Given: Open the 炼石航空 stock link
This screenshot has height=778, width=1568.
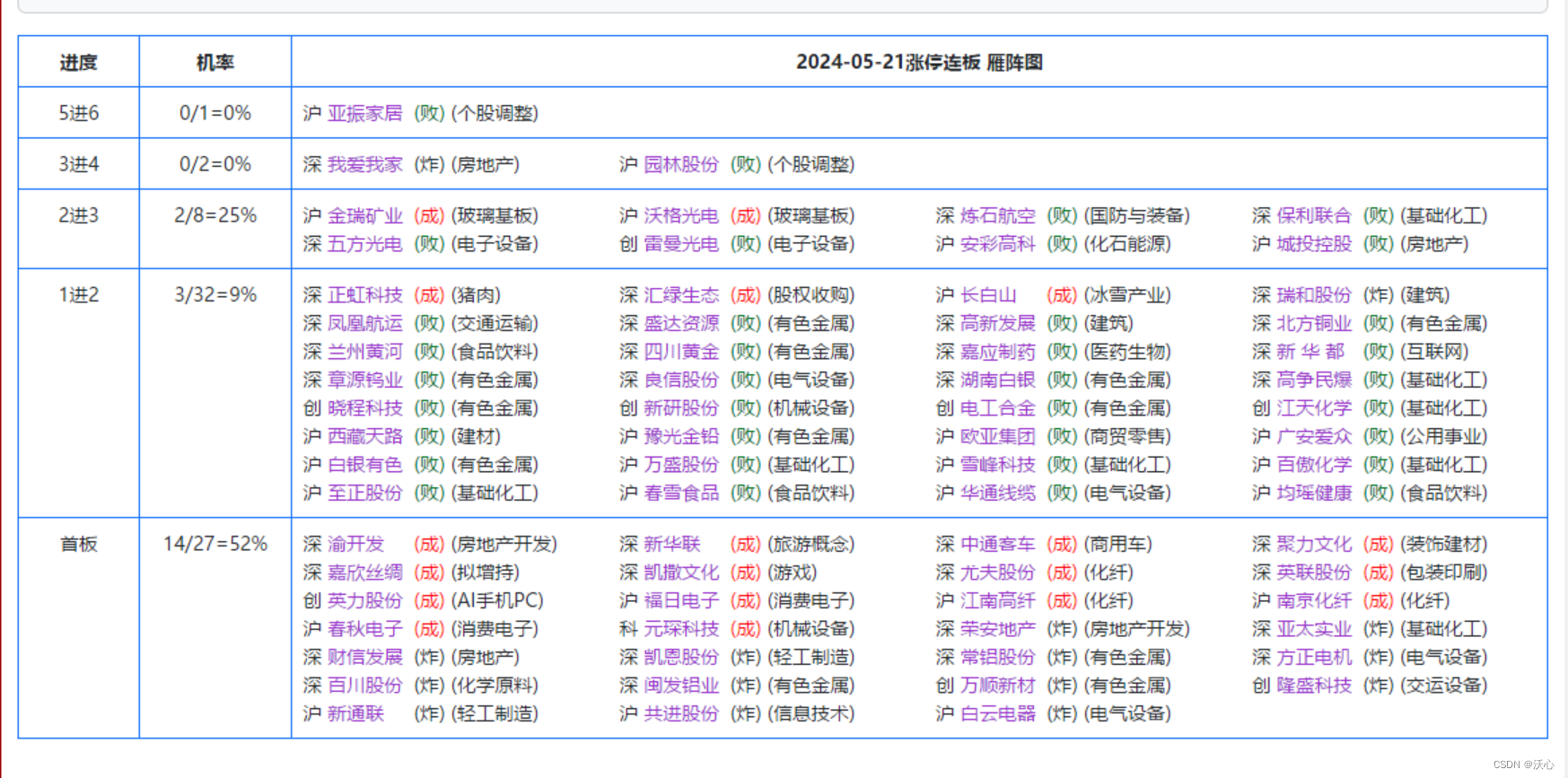Looking at the screenshot, I should [x=998, y=215].
